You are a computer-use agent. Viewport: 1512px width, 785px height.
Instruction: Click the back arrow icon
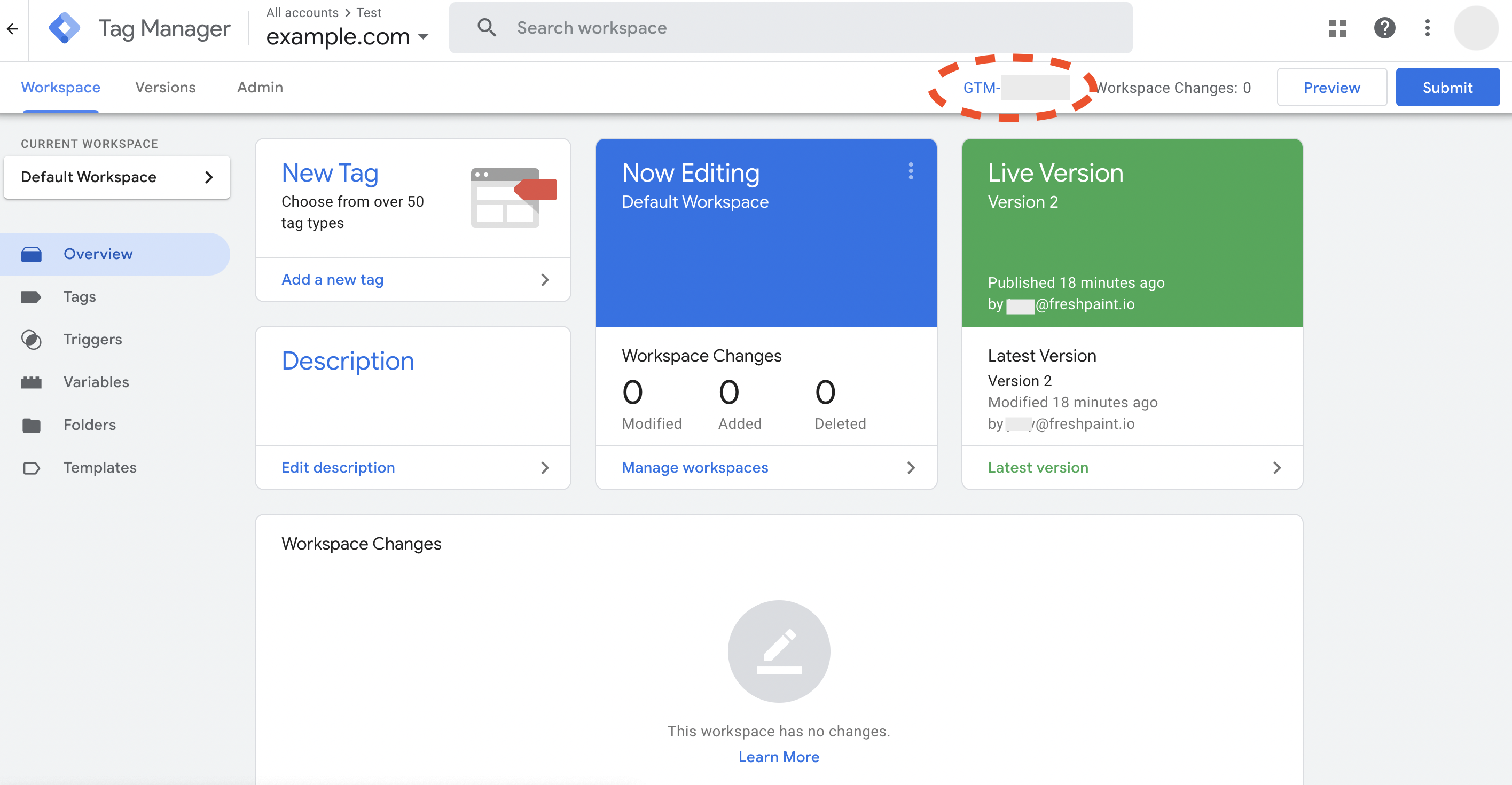tap(13, 28)
